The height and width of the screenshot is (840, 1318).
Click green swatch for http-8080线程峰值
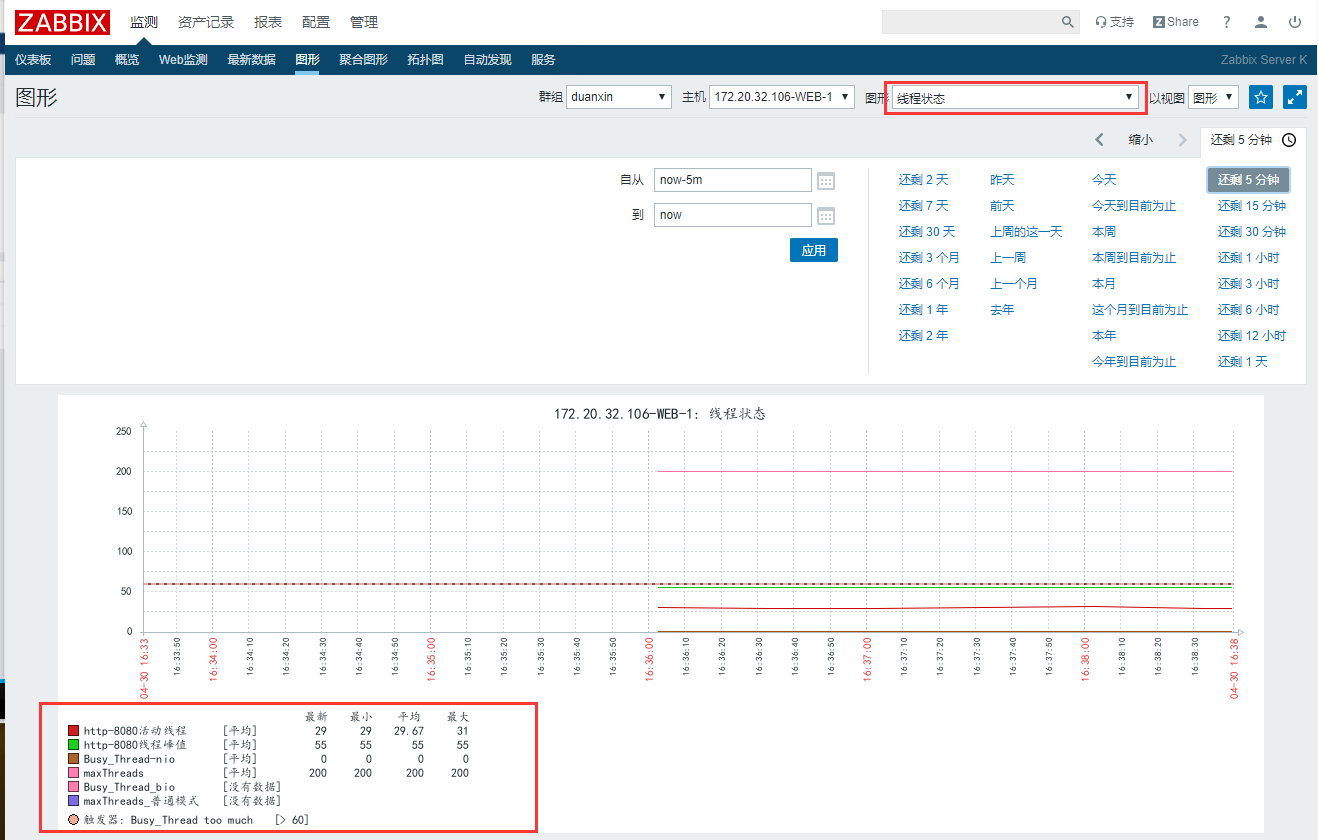73,745
